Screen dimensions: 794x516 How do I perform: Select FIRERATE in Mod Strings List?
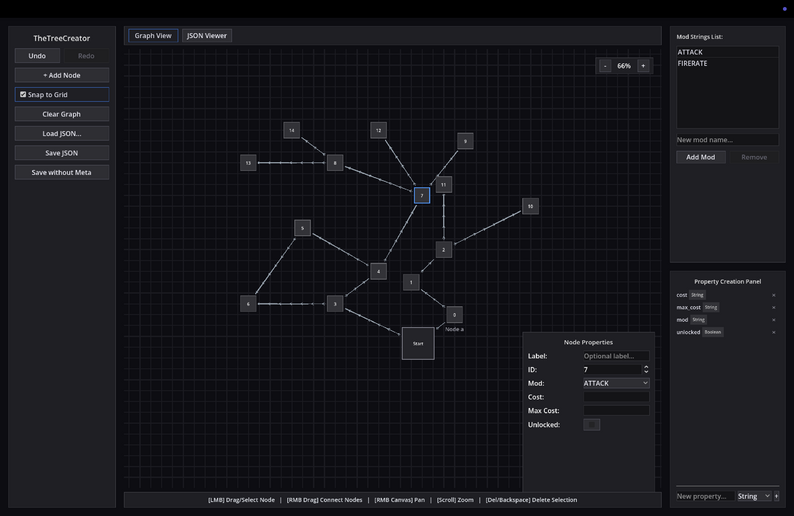click(x=727, y=63)
